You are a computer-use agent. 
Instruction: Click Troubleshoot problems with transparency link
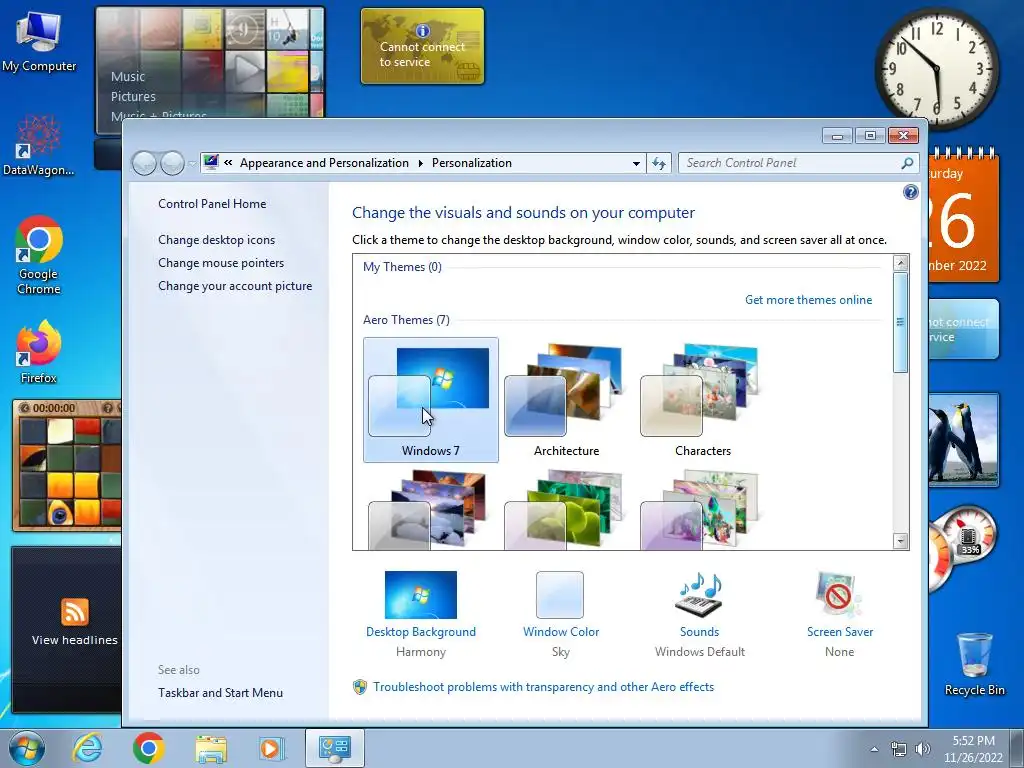[543, 687]
